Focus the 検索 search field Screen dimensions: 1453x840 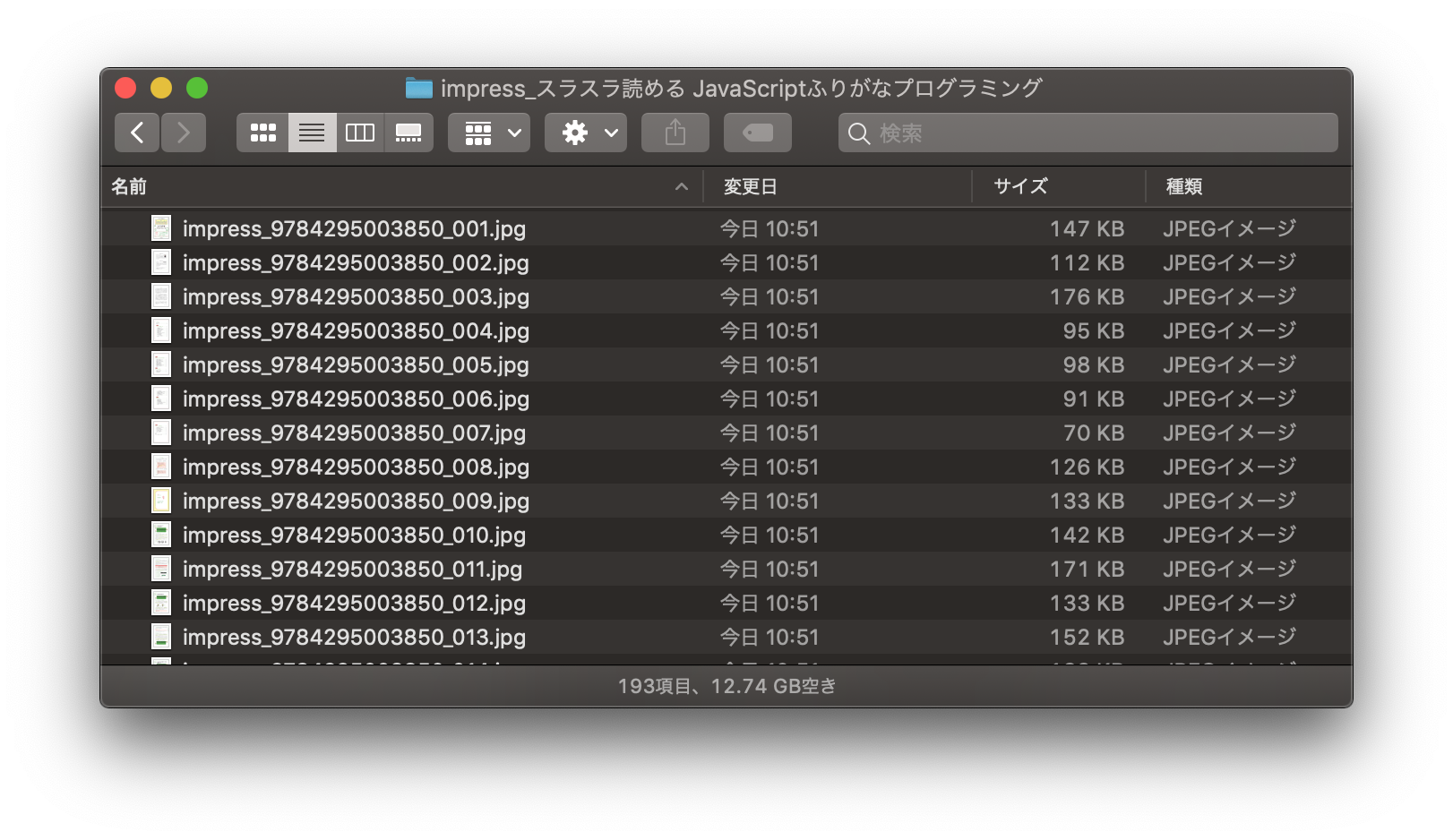point(1088,133)
